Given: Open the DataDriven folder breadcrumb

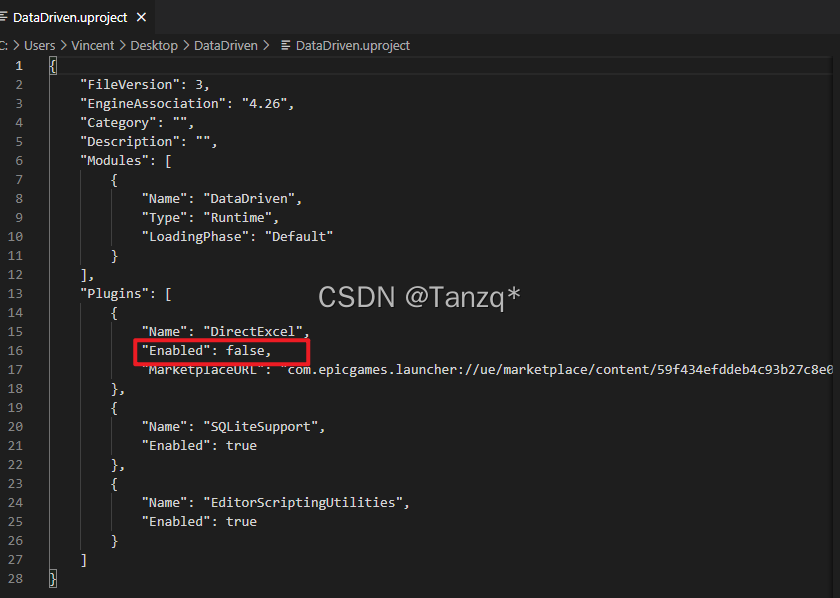Looking at the screenshot, I should [x=226, y=46].
